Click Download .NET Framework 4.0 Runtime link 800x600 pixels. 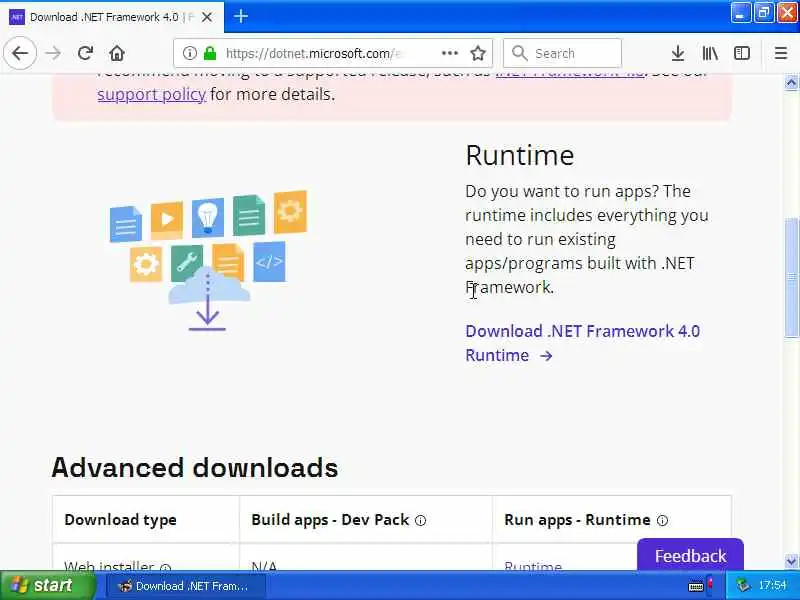[582, 343]
